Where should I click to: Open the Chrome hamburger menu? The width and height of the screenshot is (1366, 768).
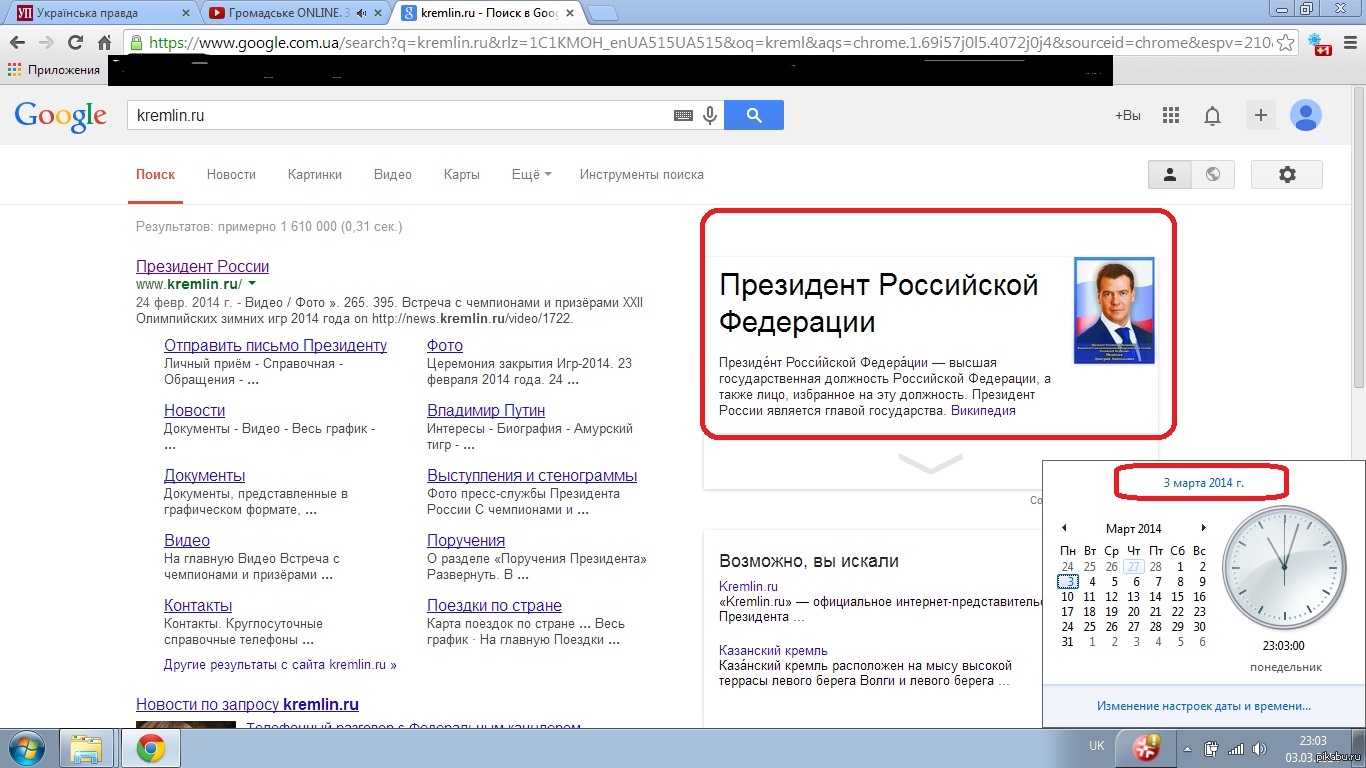click(x=1349, y=43)
